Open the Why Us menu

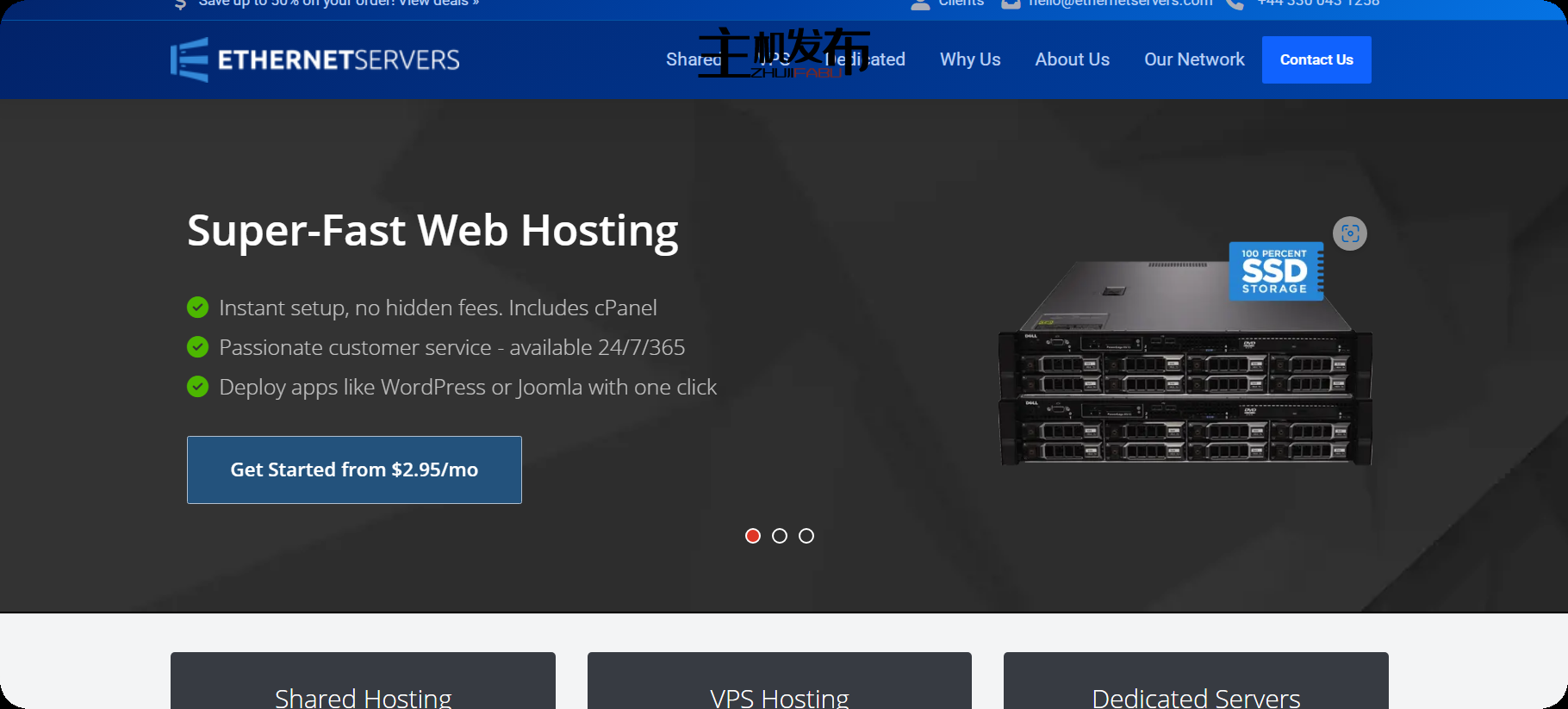[970, 59]
